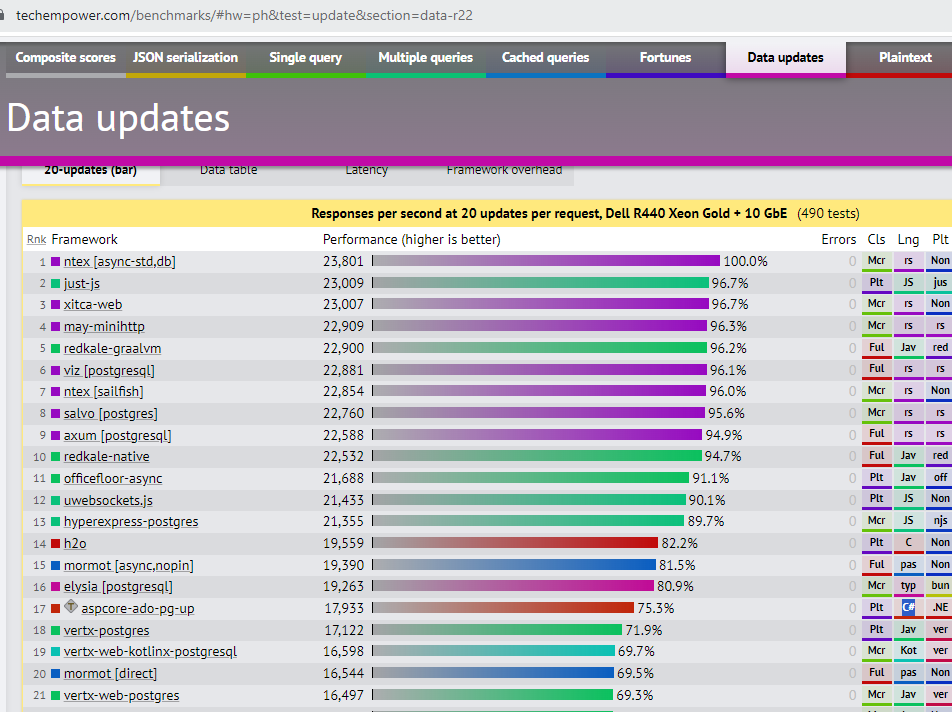Open the Composite scores tab
Viewport: 952px width, 712px height.
pos(66,58)
